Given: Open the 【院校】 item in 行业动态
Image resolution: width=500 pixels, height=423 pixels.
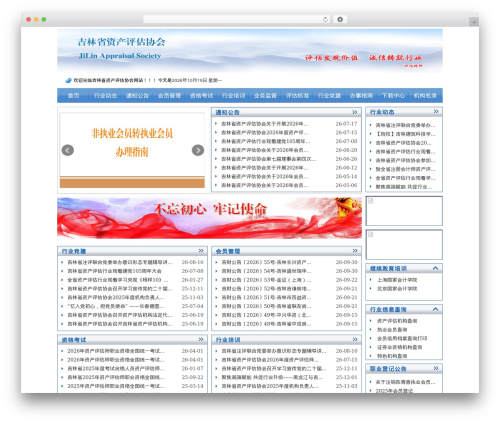Looking at the screenshot, I should point(405,134).
